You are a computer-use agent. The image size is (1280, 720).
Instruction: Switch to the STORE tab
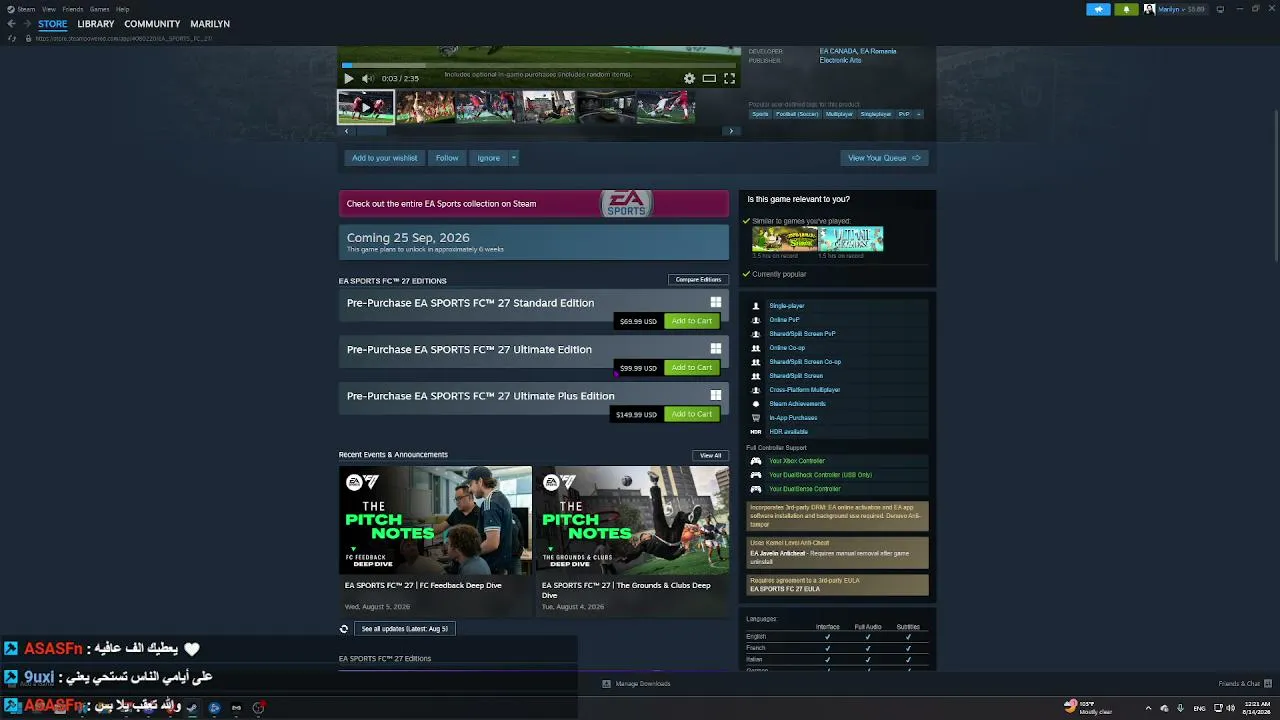coord(53,24)
